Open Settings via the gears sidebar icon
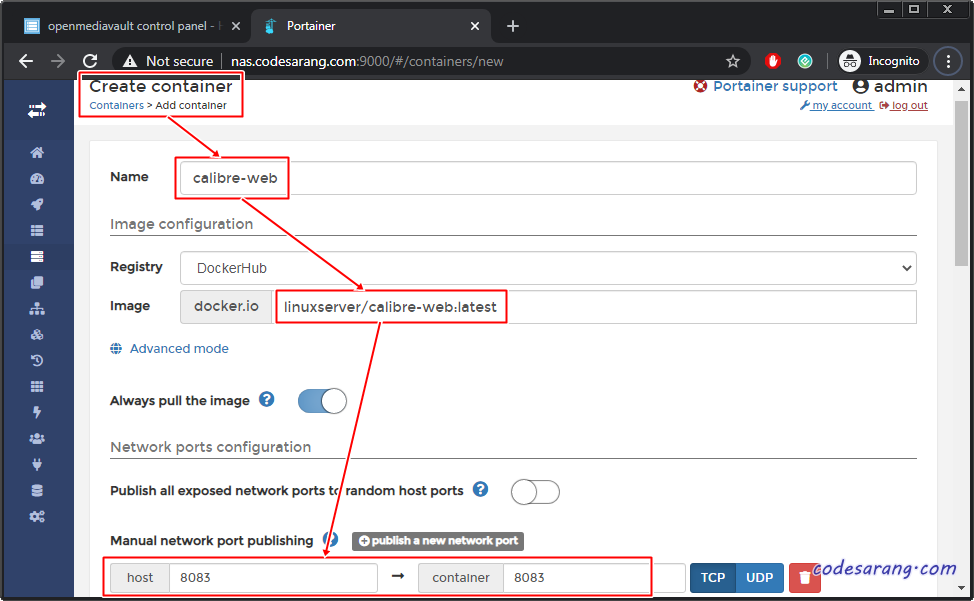This screenshot has height=601, width=974. pyautogui.click(x=37, y=517)
